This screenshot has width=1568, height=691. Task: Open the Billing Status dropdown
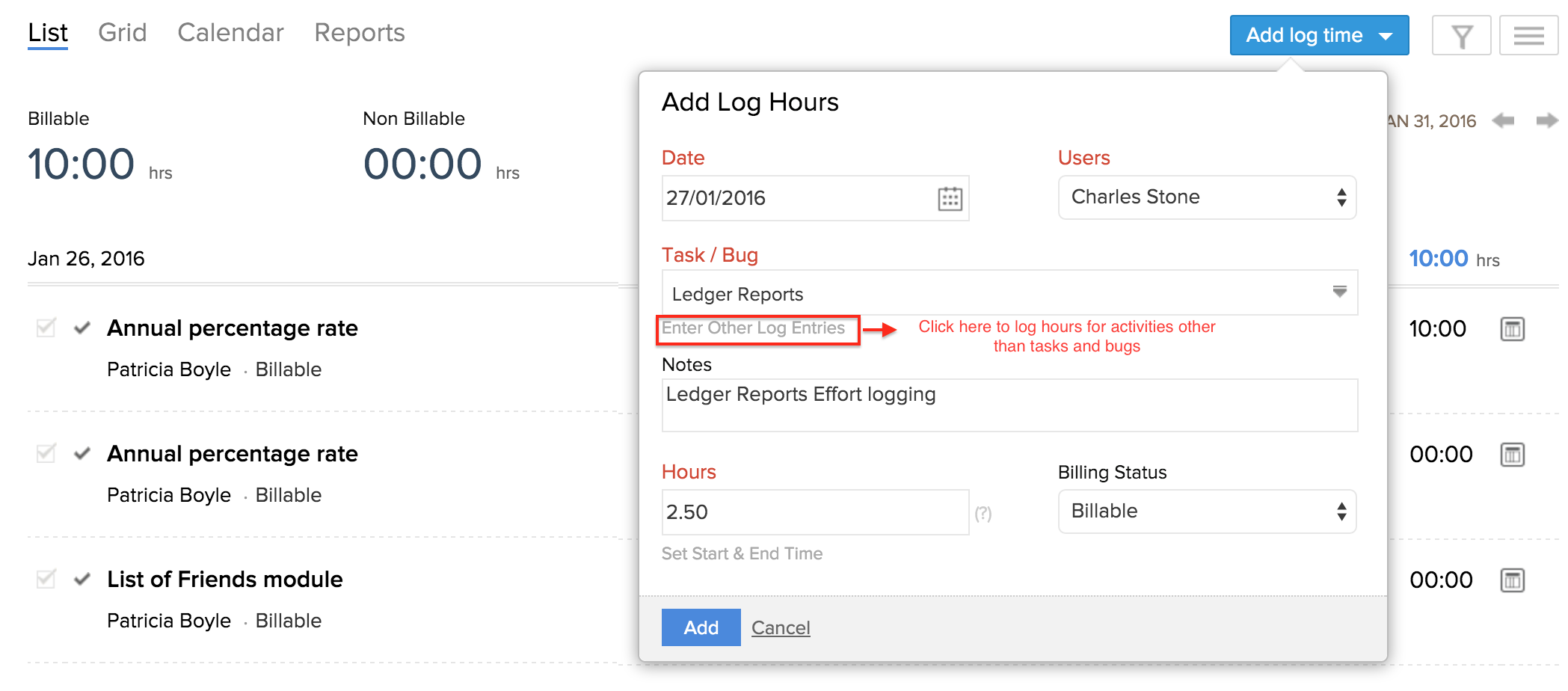[1207, 512]
